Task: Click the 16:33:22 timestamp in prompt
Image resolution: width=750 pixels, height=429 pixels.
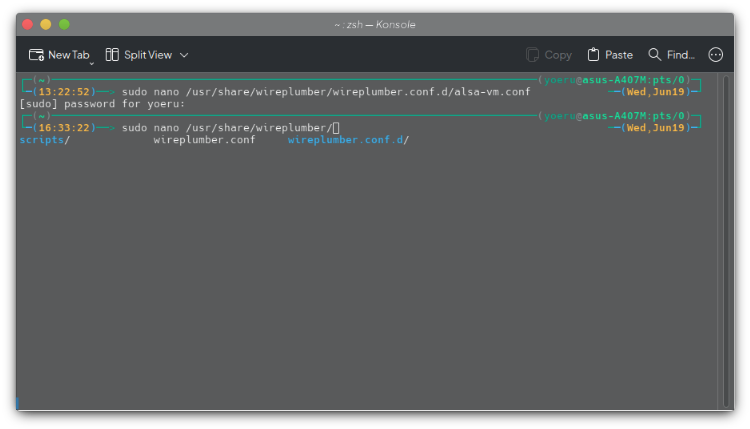Action: 64,128
